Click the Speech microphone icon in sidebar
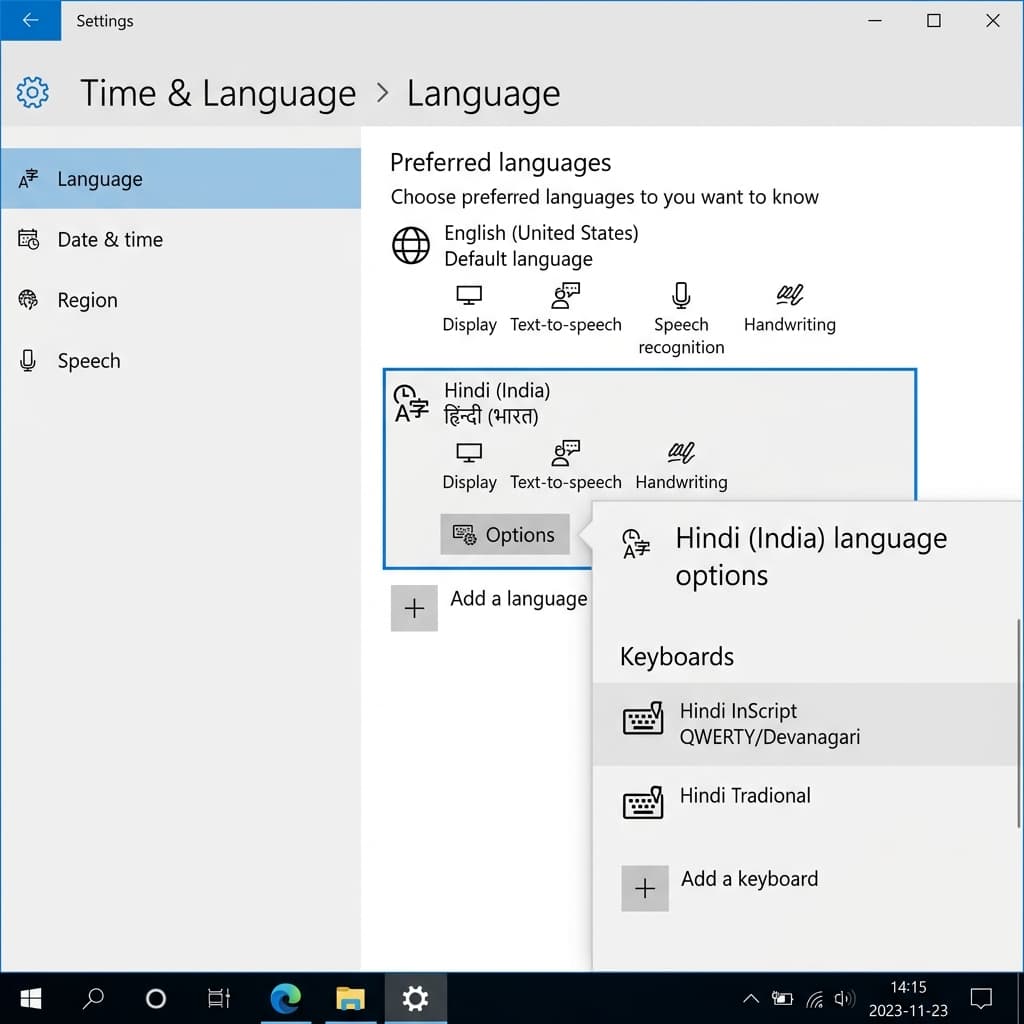 point(27,360)
